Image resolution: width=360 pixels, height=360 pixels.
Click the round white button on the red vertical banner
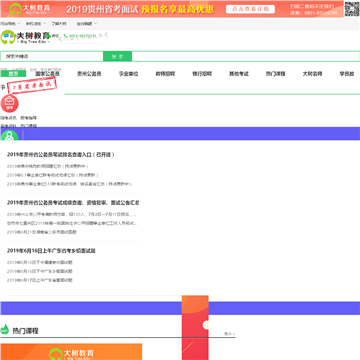click(x=206, y=325)
